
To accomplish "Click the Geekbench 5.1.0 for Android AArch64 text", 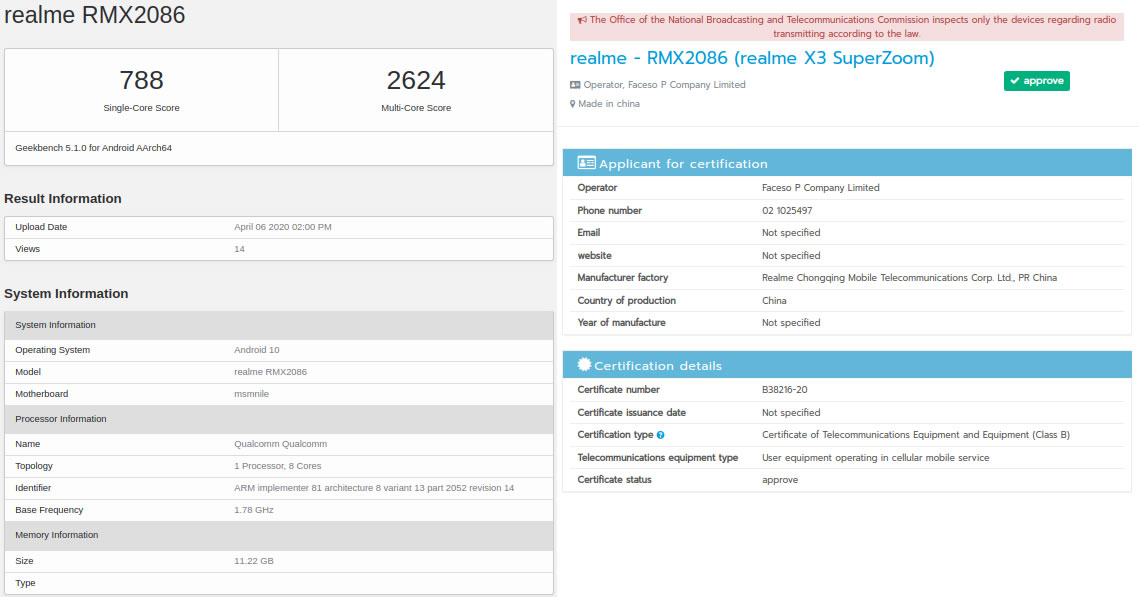I will [x=94, y=147].
